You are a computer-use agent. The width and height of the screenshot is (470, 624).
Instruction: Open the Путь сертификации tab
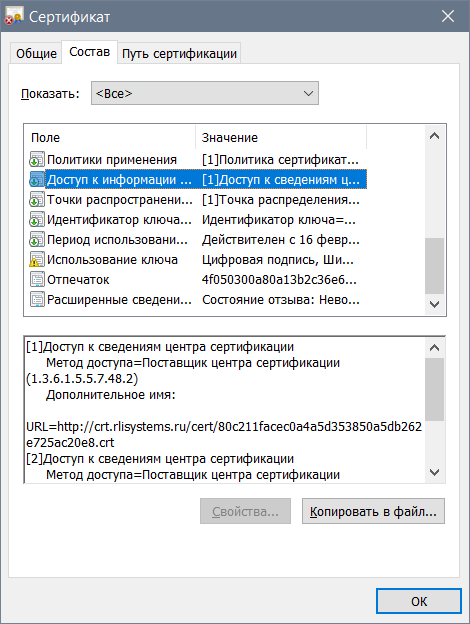click(x=179, y=53)
